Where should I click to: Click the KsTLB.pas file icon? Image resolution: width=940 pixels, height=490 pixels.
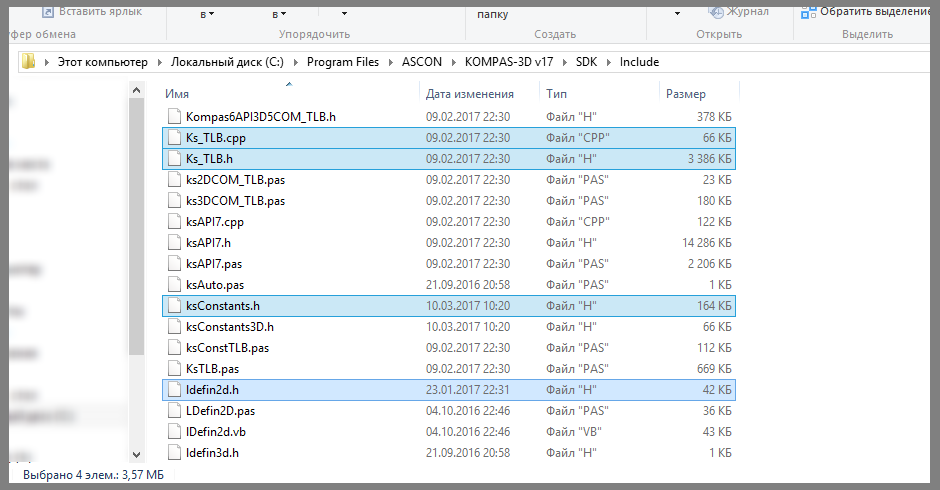[174, 368]
